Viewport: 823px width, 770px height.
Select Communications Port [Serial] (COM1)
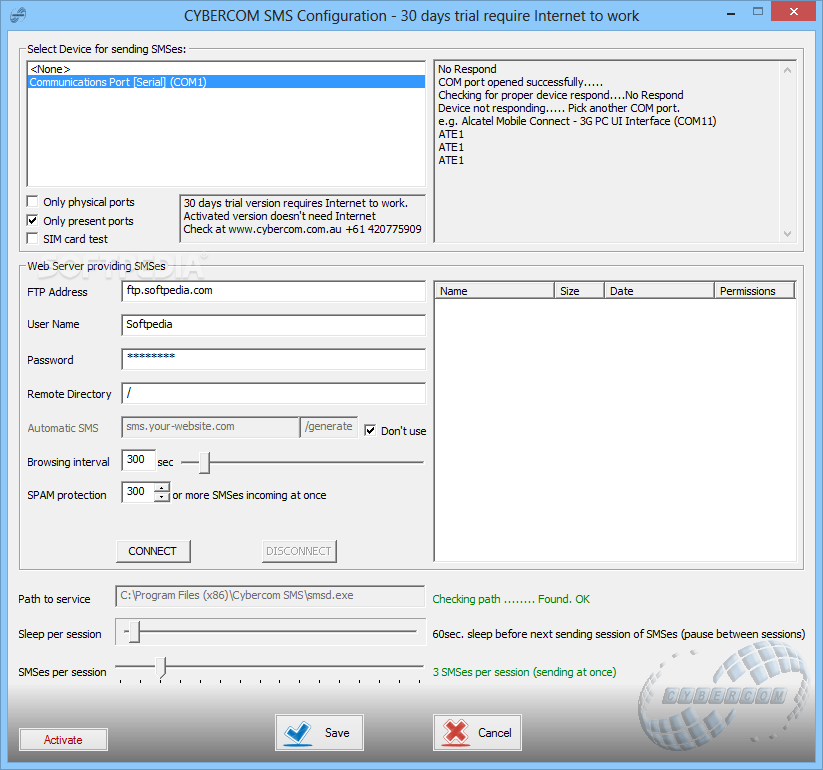click(x=226, y=82)
